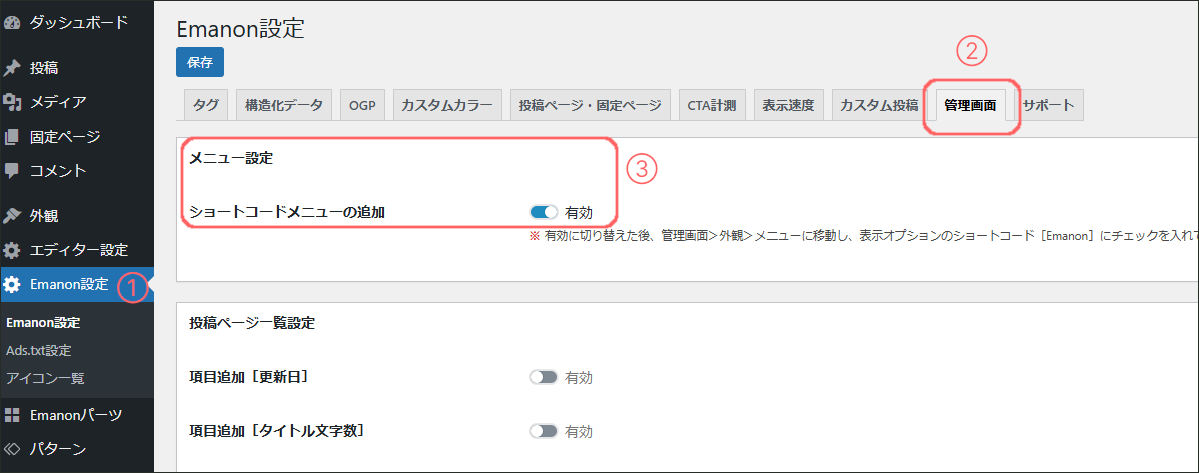Click the pushpin icon next to 投稿
1199x473 pixels.
12,68
